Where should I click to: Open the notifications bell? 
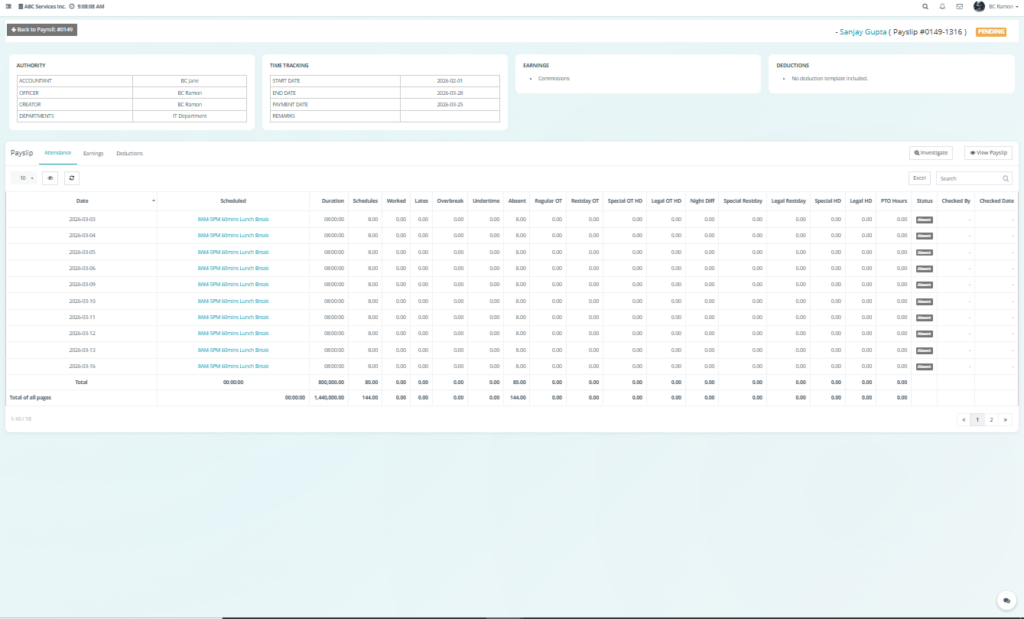click(x=942, y=6)
